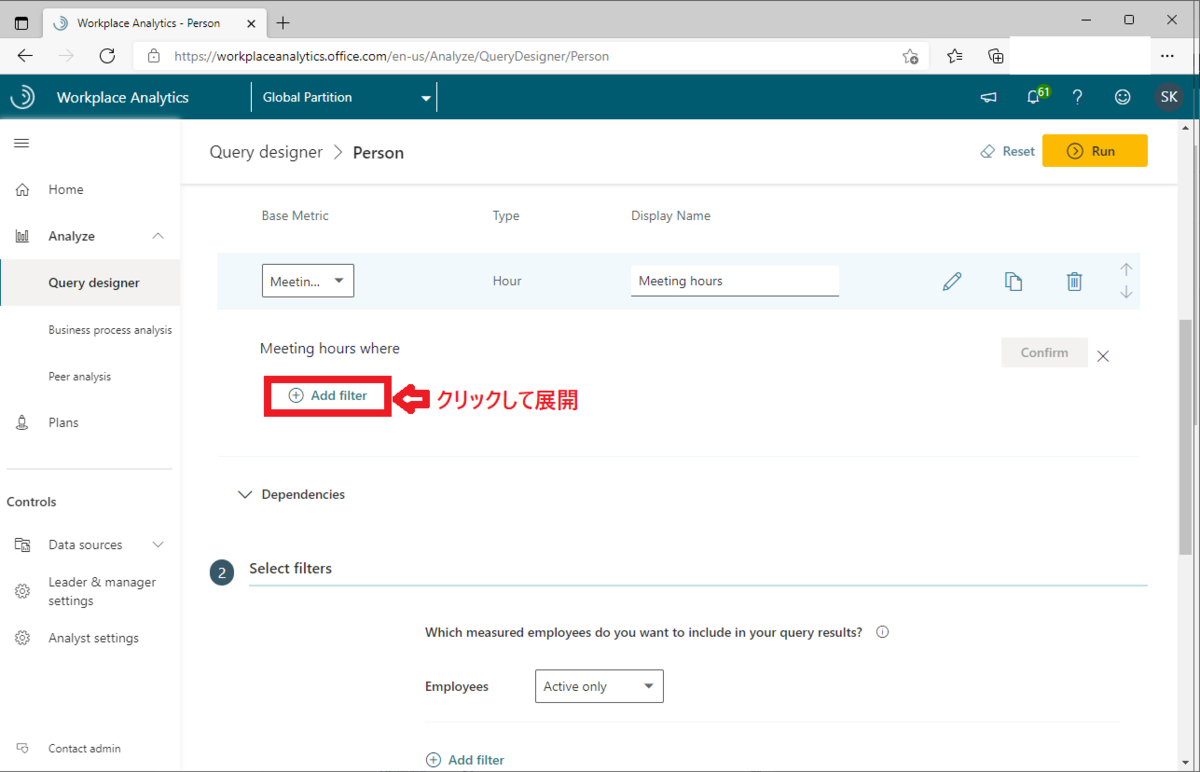This screenshot has width=1200, height=772.
Task: Click the Workplace Analytics logo icon
Action: pos(22,97)
